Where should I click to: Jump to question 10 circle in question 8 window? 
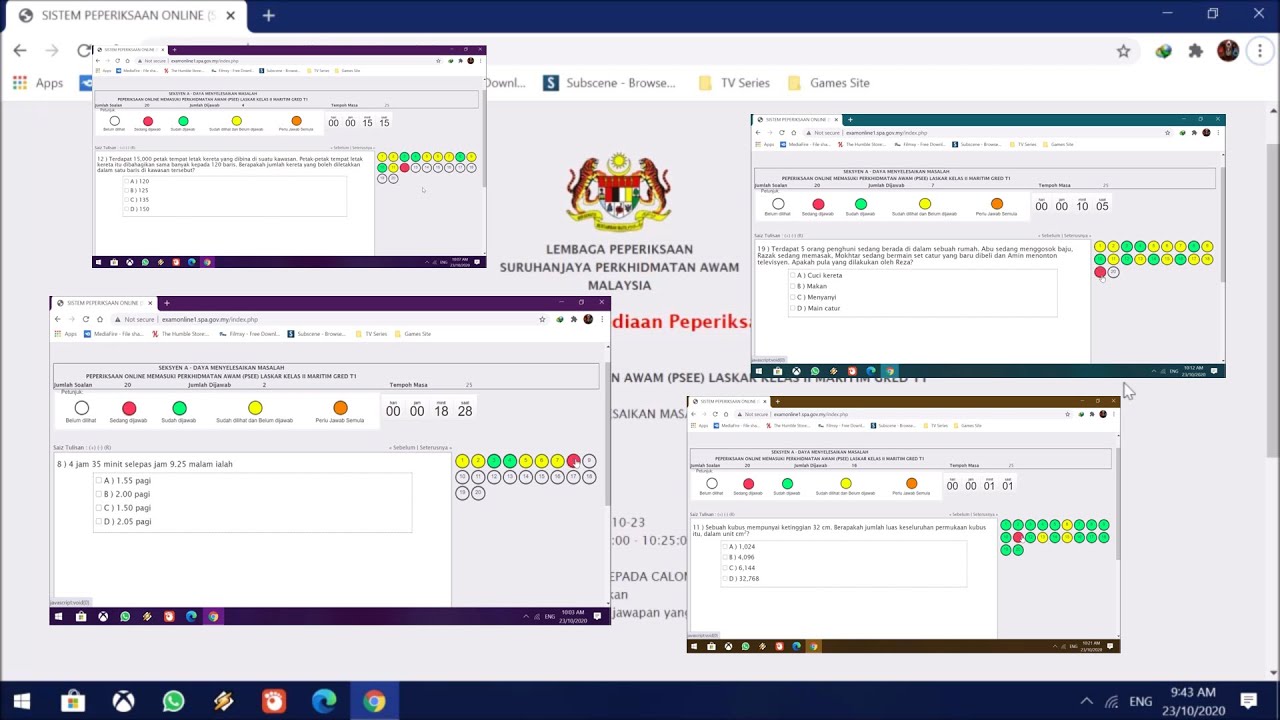point(462,477)
